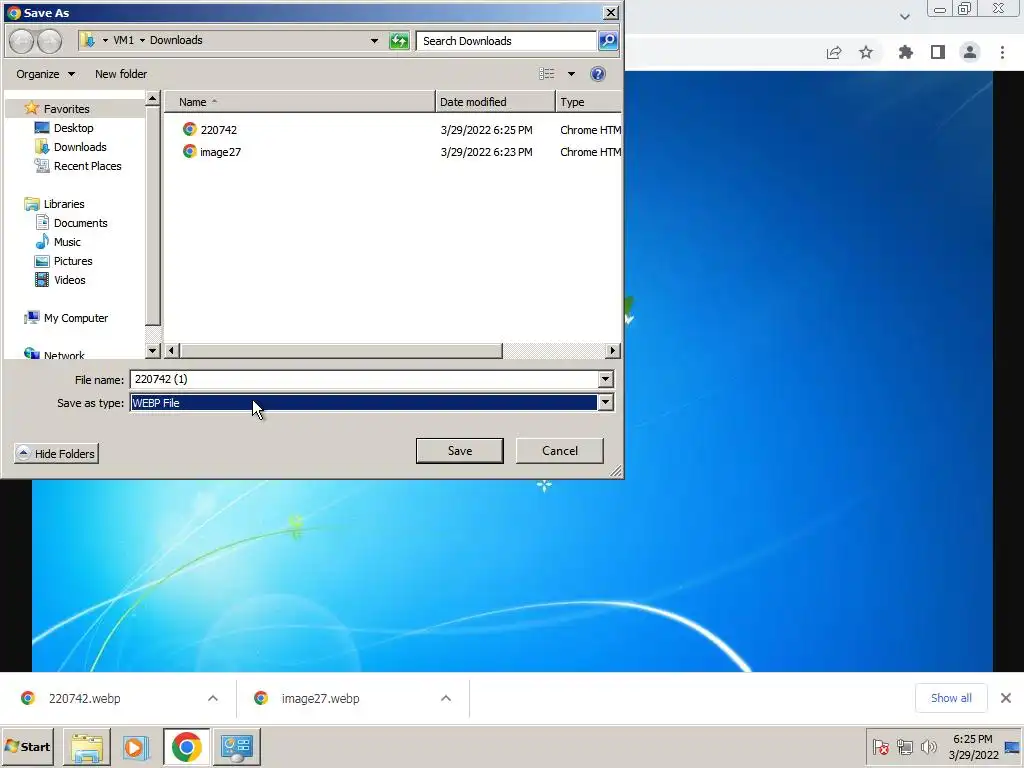Image resolution: width=1024 pixels, height=768 pixels.
Task: Click New folder
Action: 121,74
